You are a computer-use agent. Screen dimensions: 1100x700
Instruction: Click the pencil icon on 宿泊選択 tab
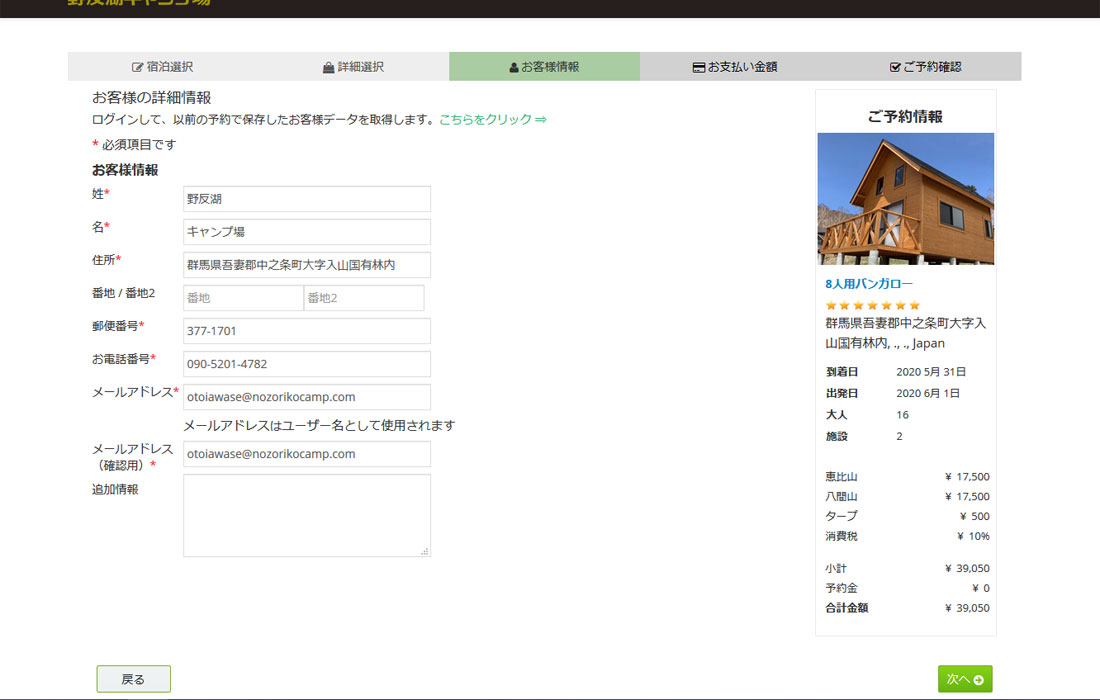click(x=137, y=66)
